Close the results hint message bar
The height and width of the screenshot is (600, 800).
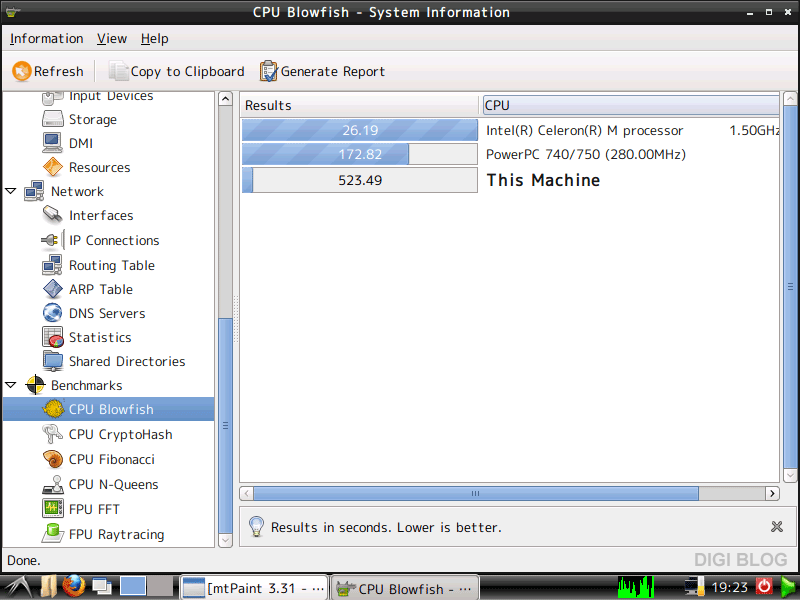click(x=777, y=527)
